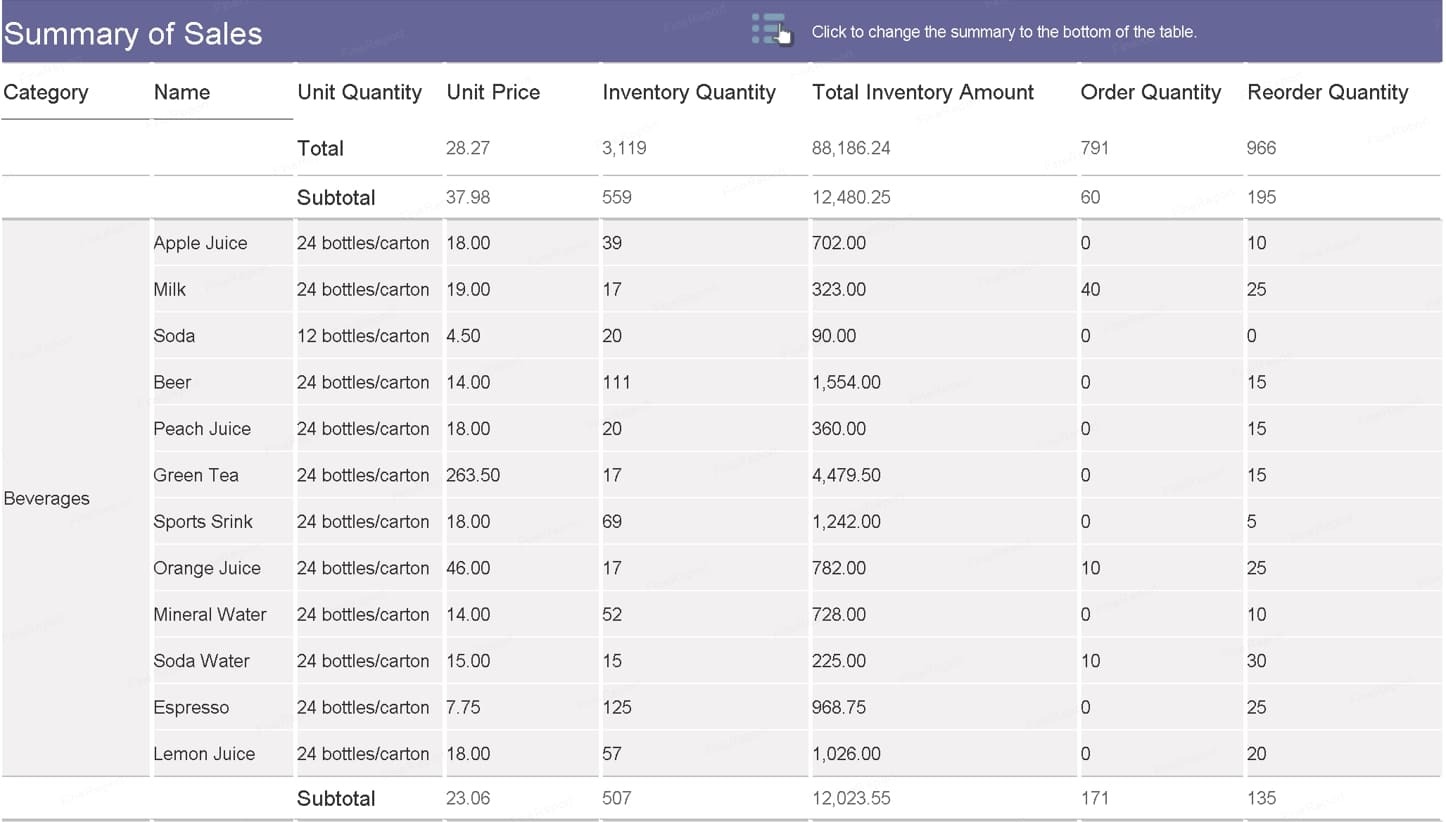Click the Apple Juice product name

pos(200,243)
